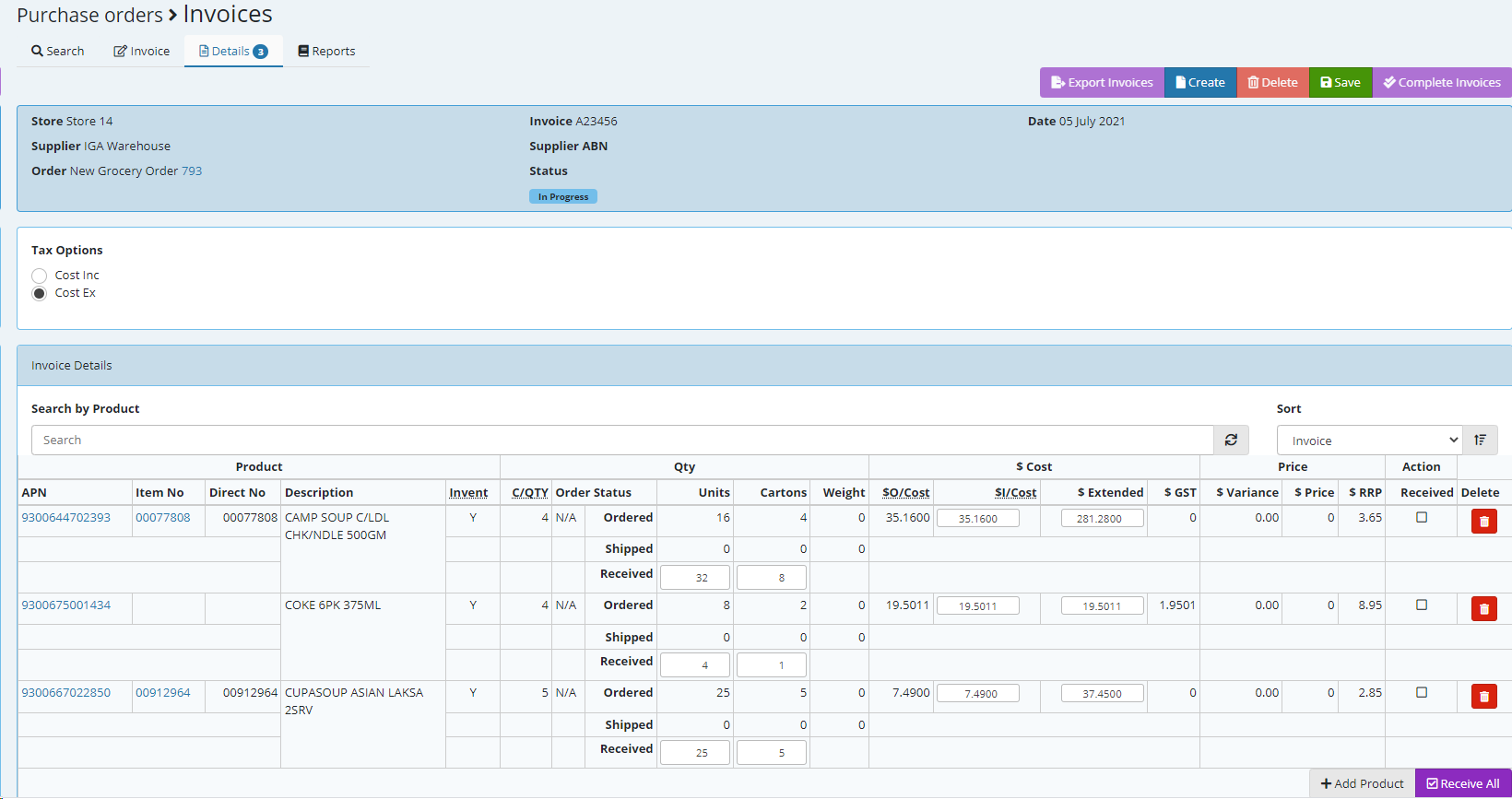1512x799 pixels.
Task: Click the $O/Cost column header
Action: tap(905, 492)
